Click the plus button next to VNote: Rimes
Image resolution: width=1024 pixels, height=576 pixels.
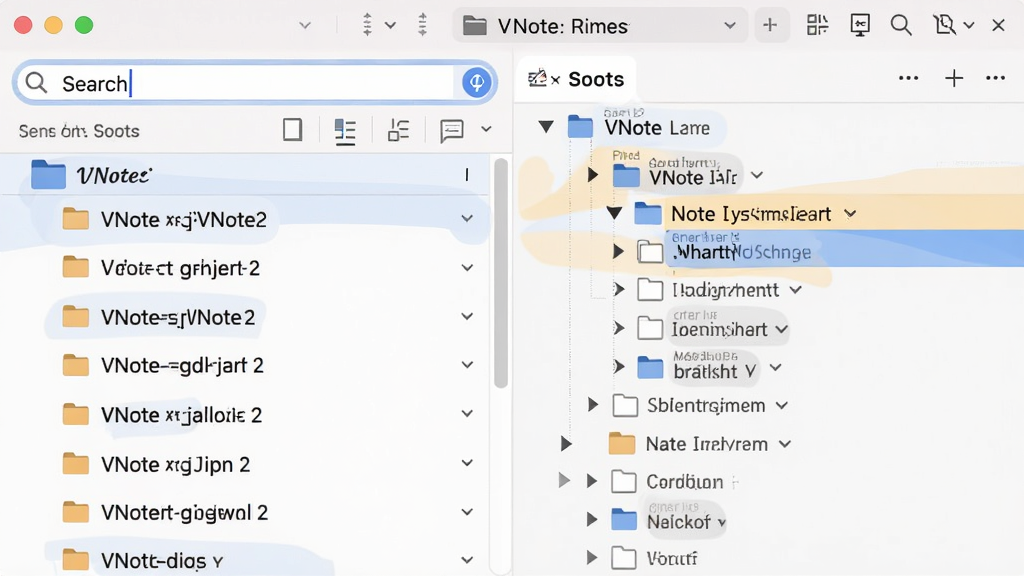click(x=771, y=25)
